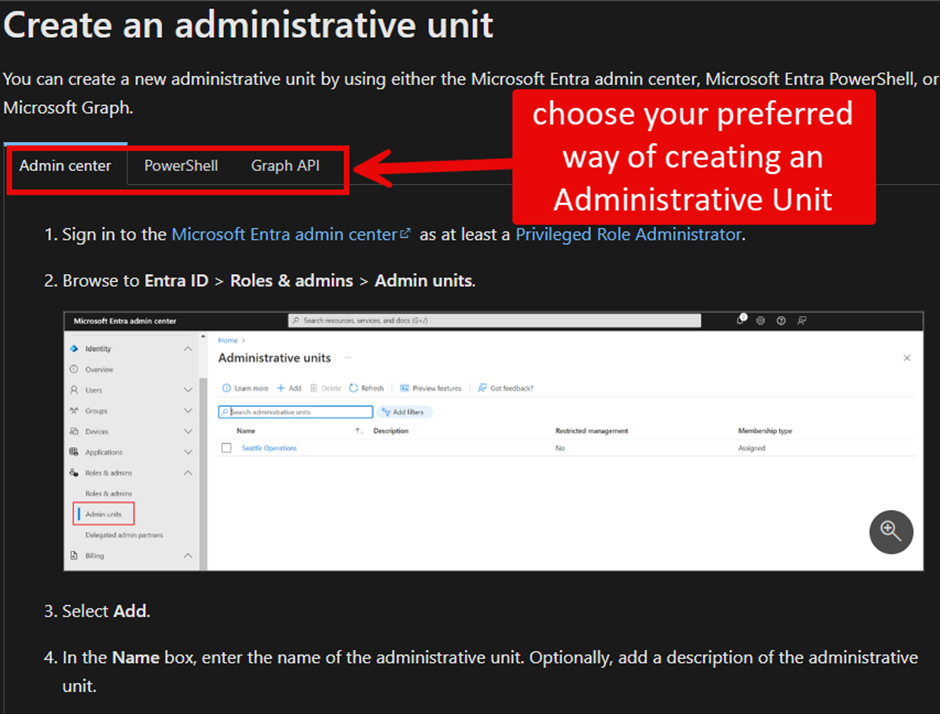This screenshot has width=940, height=714.
Task: Click the Home breadcrumb link
Action: pyautogui.click(x=228, y=340)
